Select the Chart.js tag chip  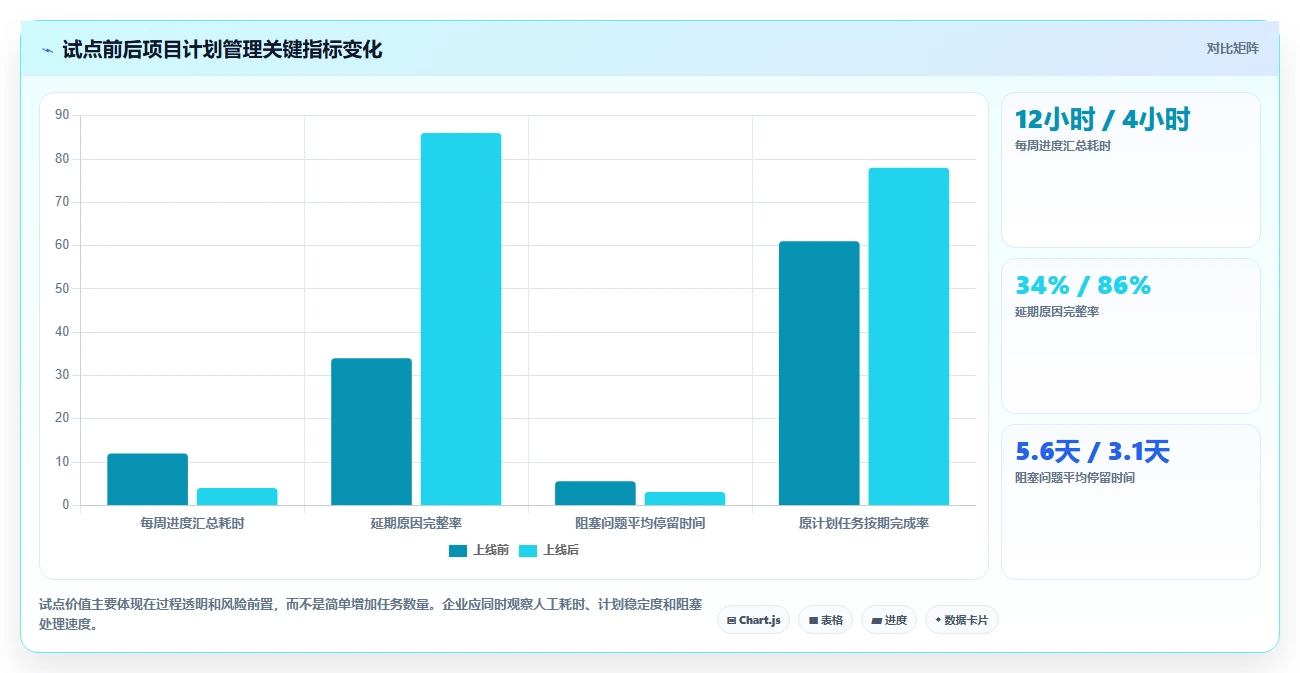[x=753, y=620]
